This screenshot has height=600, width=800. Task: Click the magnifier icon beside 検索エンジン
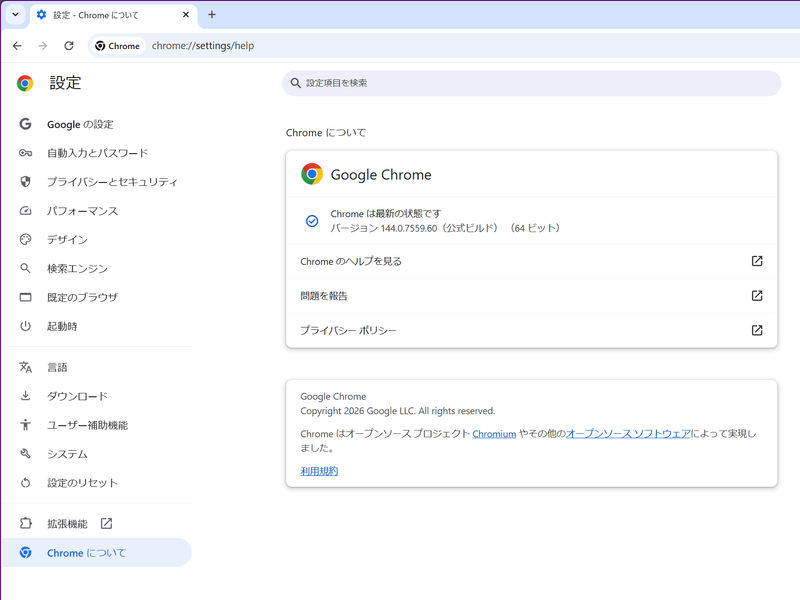tap(24, 268)
